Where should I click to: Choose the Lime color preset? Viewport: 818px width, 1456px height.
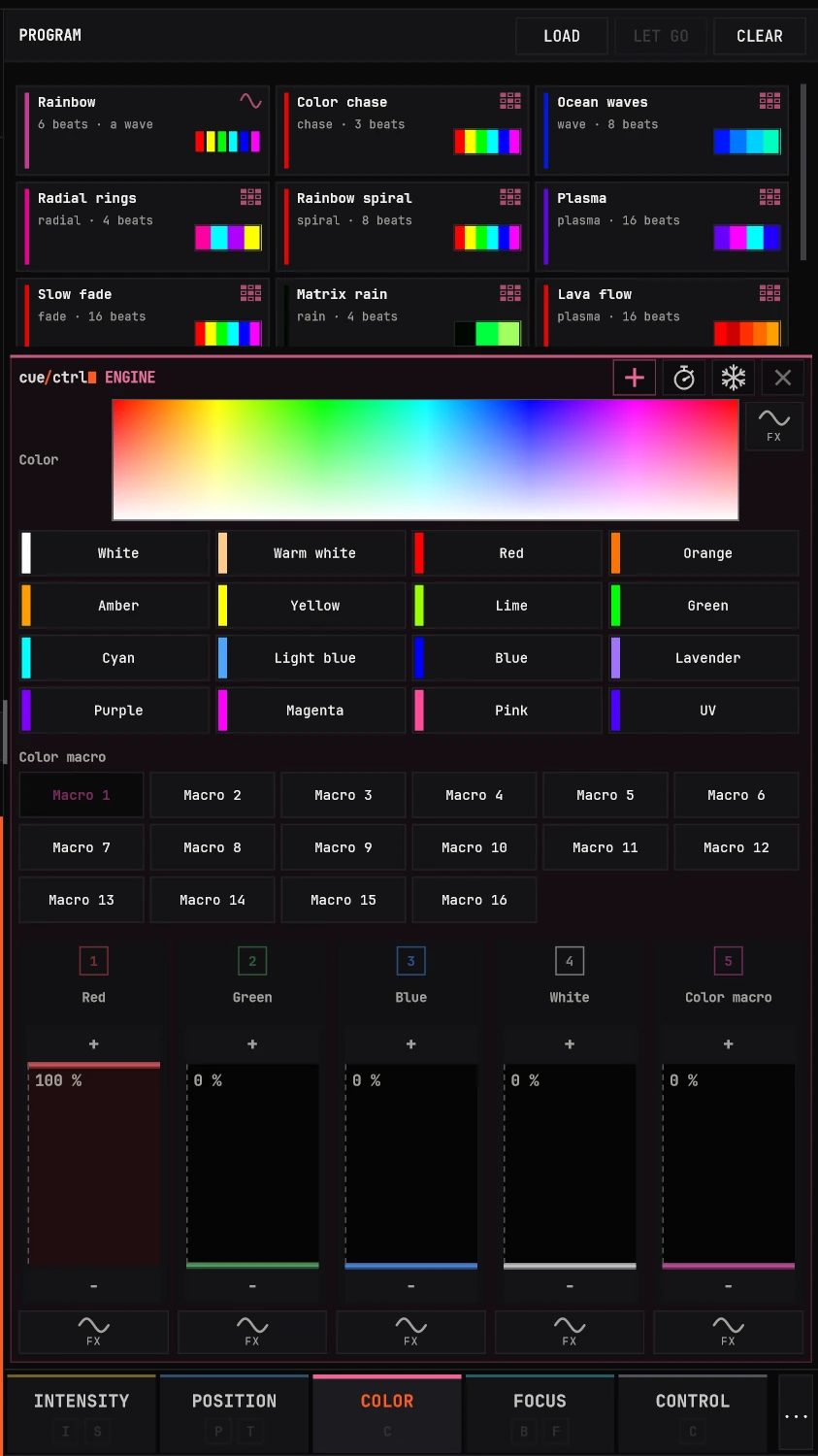[507, 606]
